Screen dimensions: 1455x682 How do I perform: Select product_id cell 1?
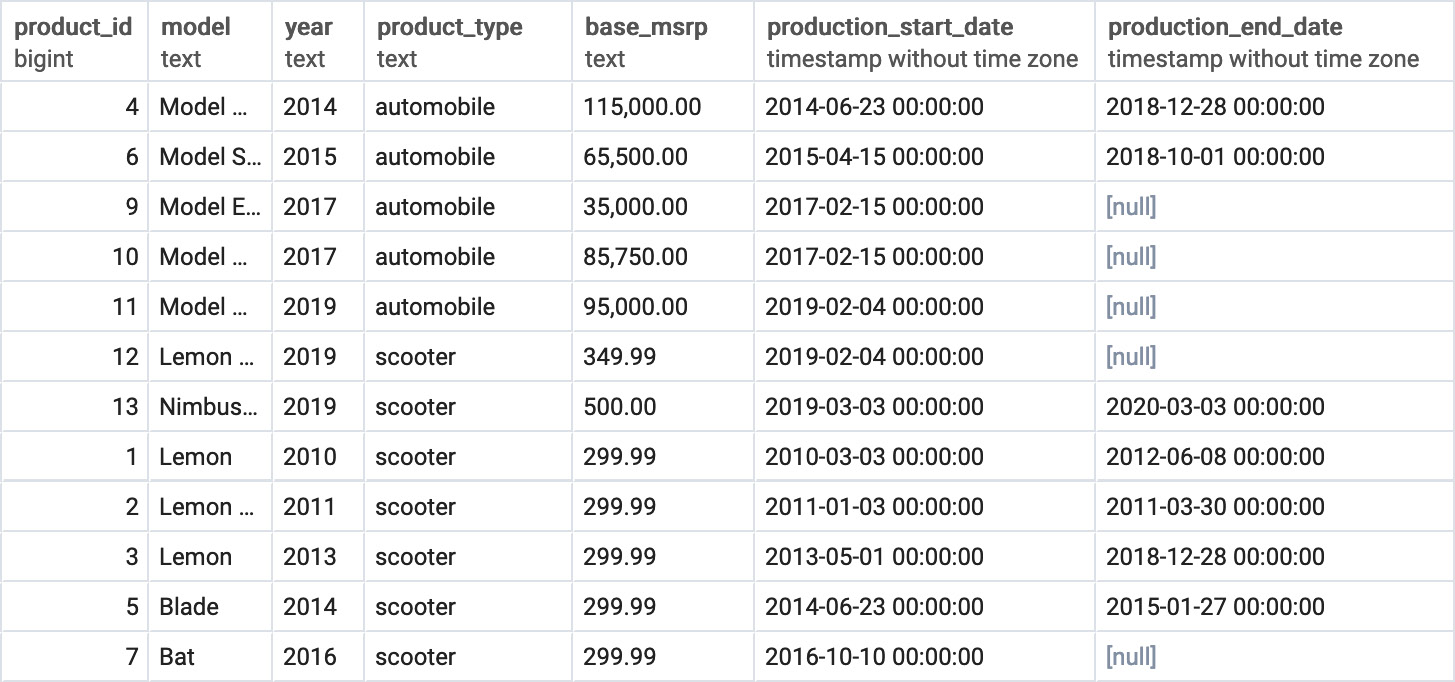[x=74, y=456]
